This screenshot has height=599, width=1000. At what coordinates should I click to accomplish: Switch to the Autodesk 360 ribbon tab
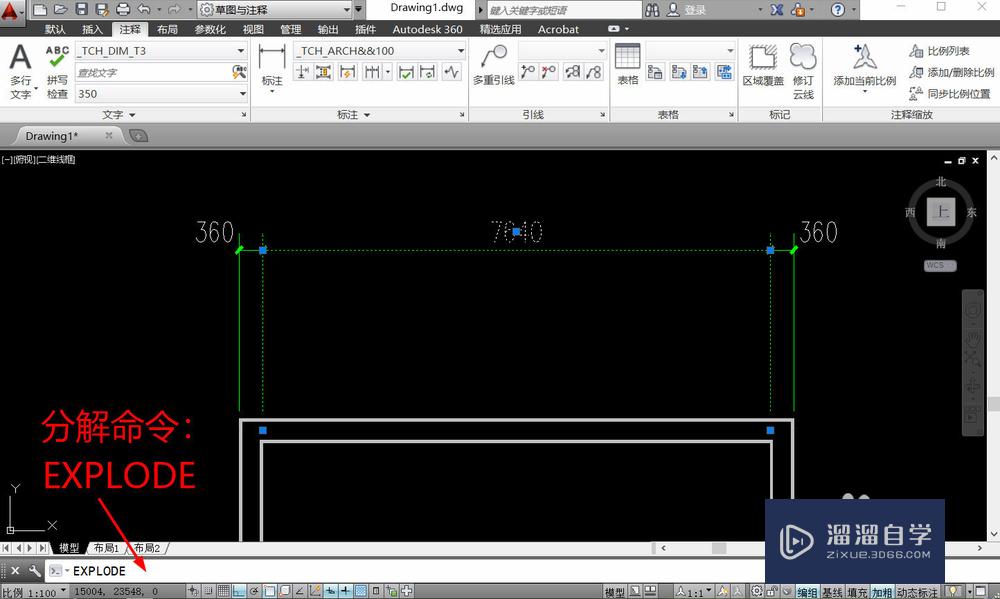point(427,29)
